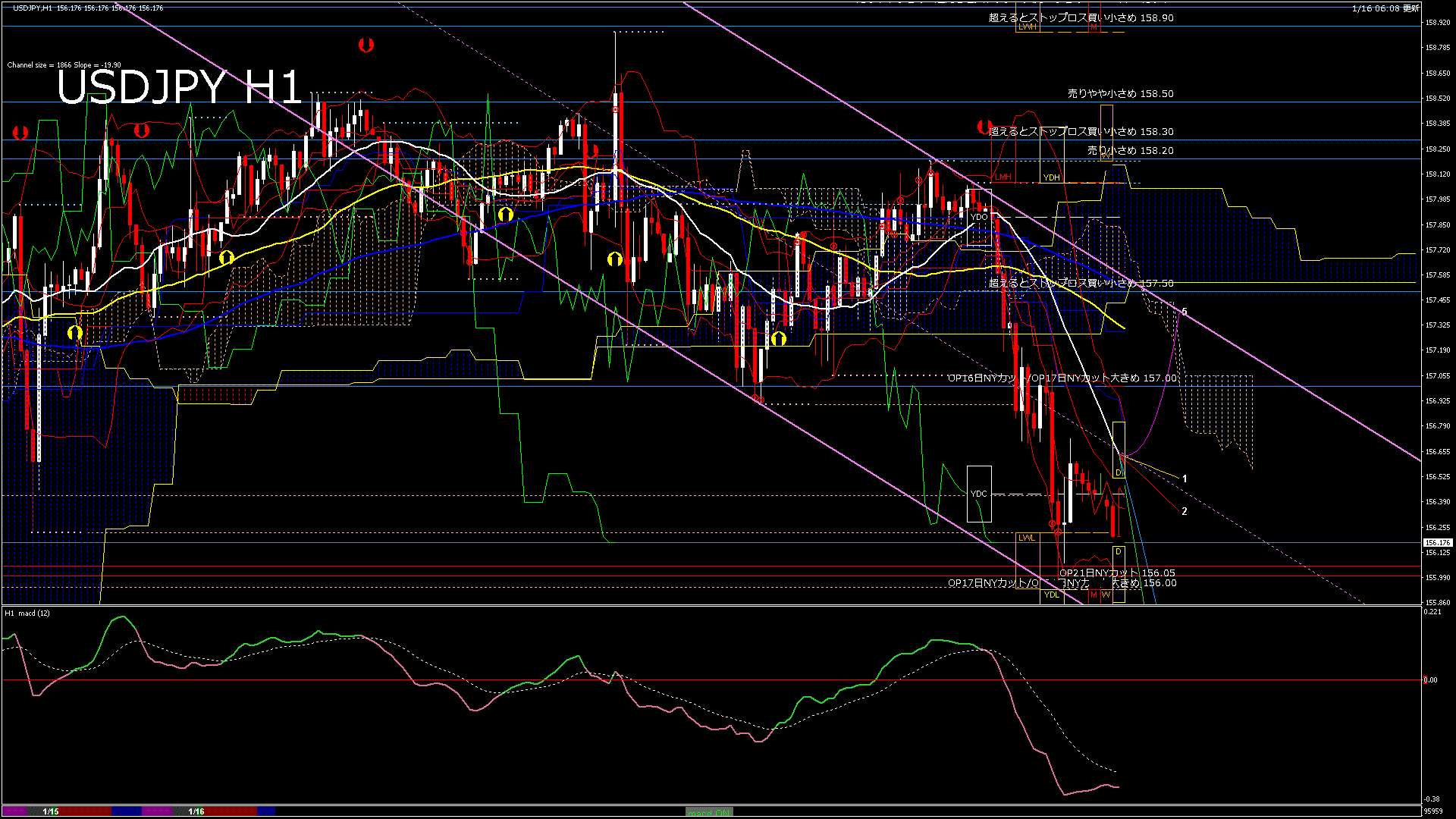Click forecast line number 5 near the channel line
The image size is (1456, 819).
(x=1185, y=312)
